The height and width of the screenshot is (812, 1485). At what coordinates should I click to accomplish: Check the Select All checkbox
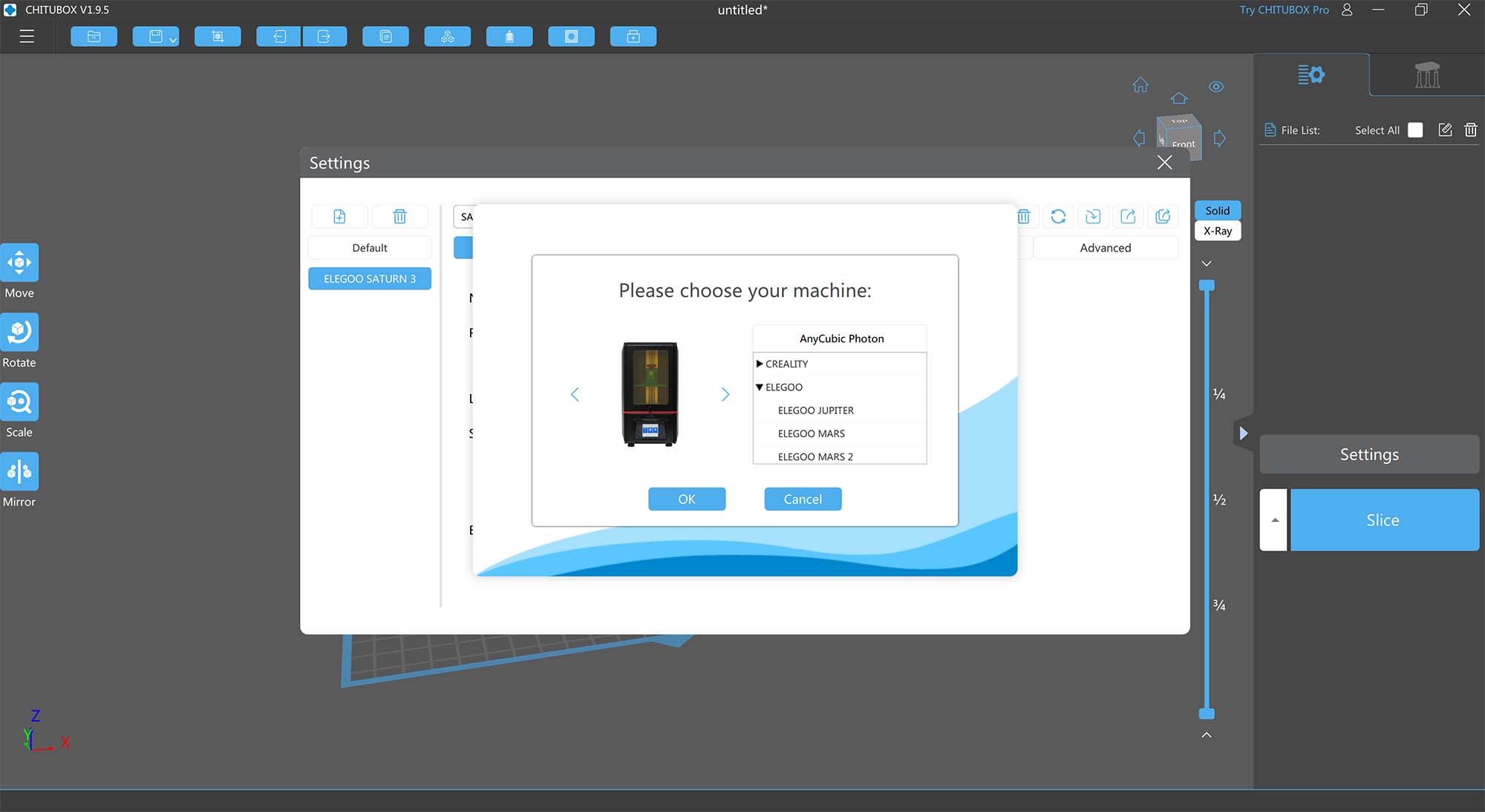coord(1415,130)
